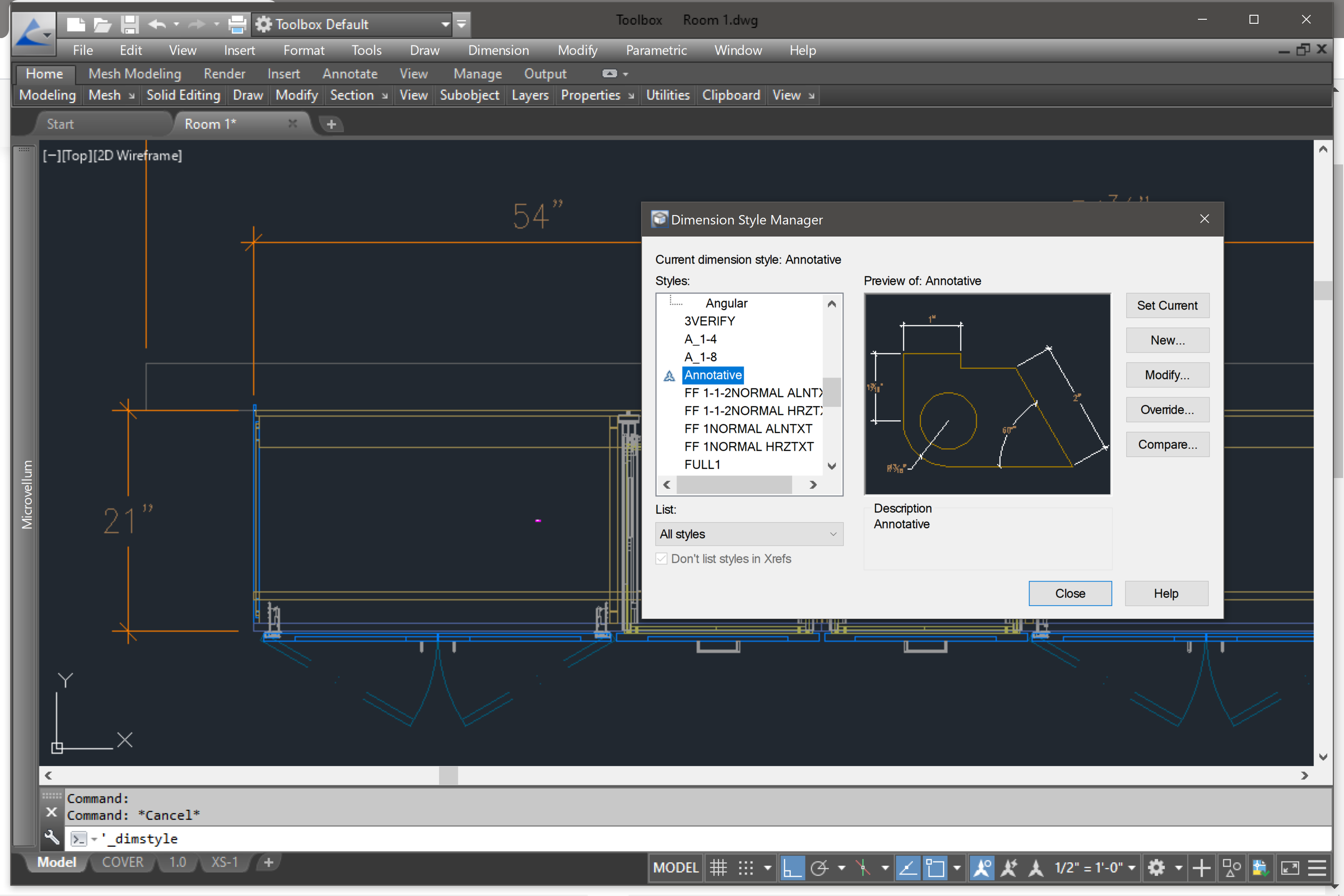Click the Polar Tracking icon in status bar
1344x896 pixels.
(x=819, y=867)
